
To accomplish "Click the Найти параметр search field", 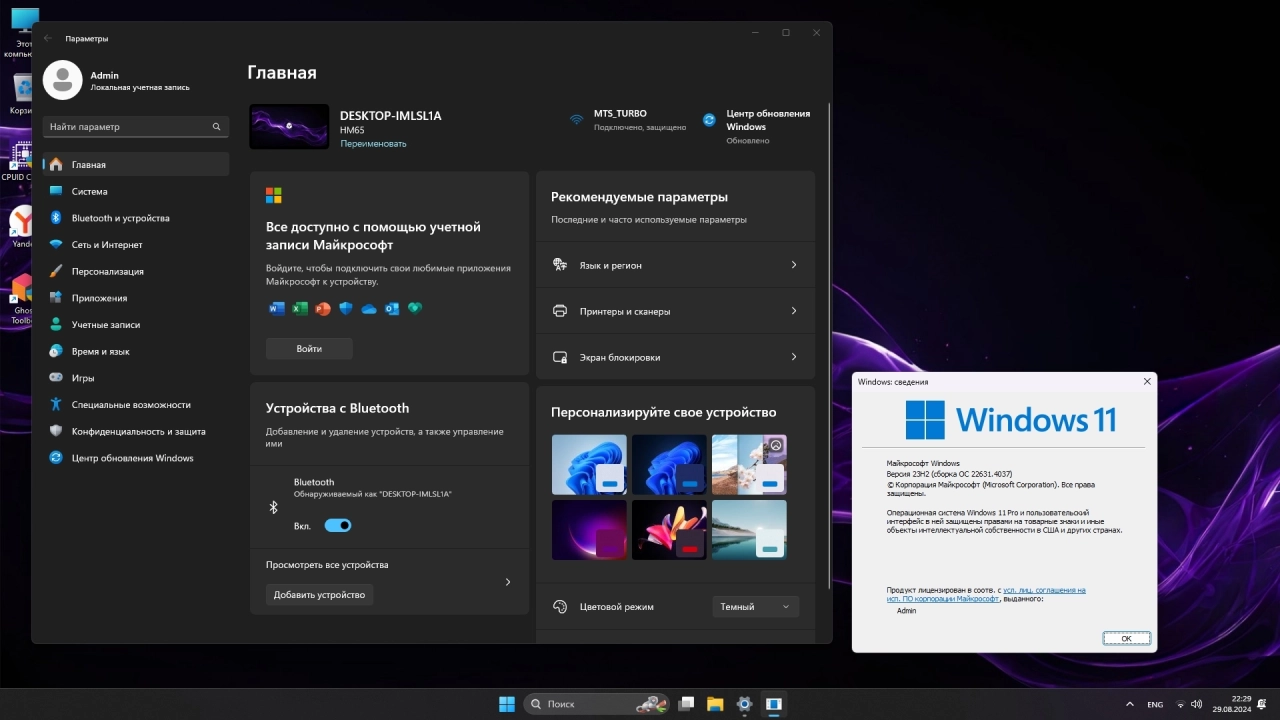I will tap(136, 127).
